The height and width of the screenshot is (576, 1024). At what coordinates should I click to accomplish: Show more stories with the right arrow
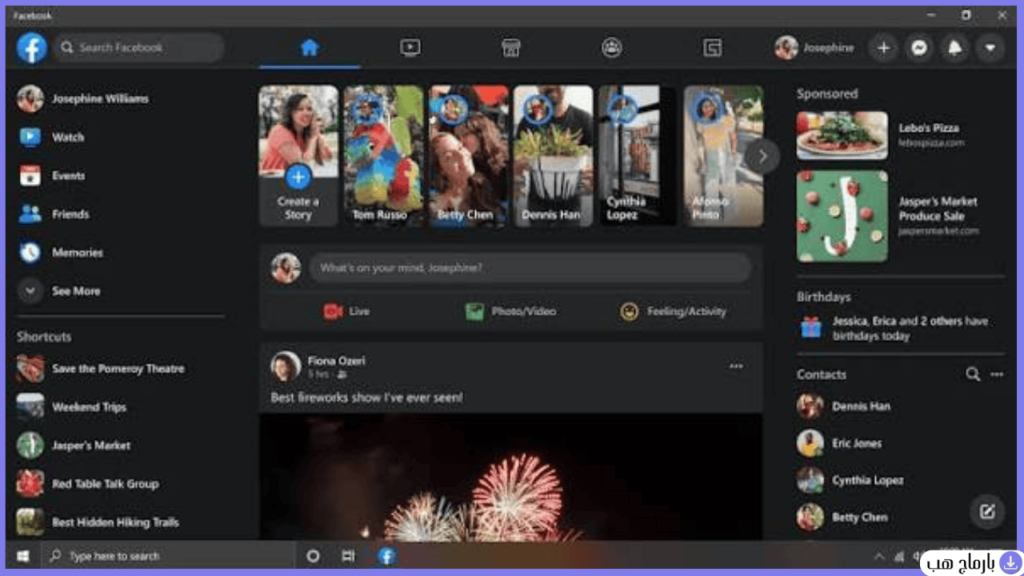762,156
